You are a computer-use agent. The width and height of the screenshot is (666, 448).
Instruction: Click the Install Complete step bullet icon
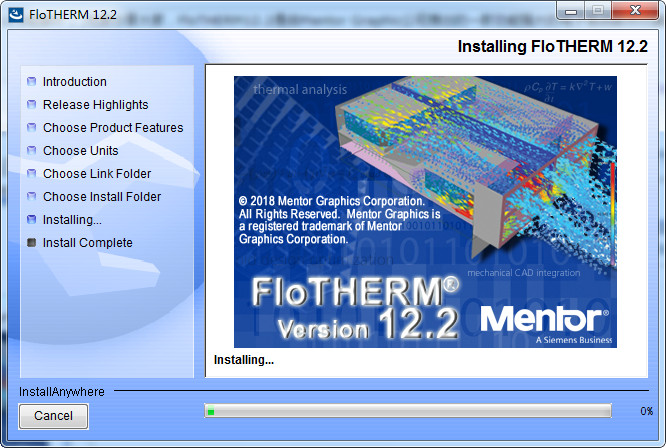pyautogui.click(x=31, y=242)
